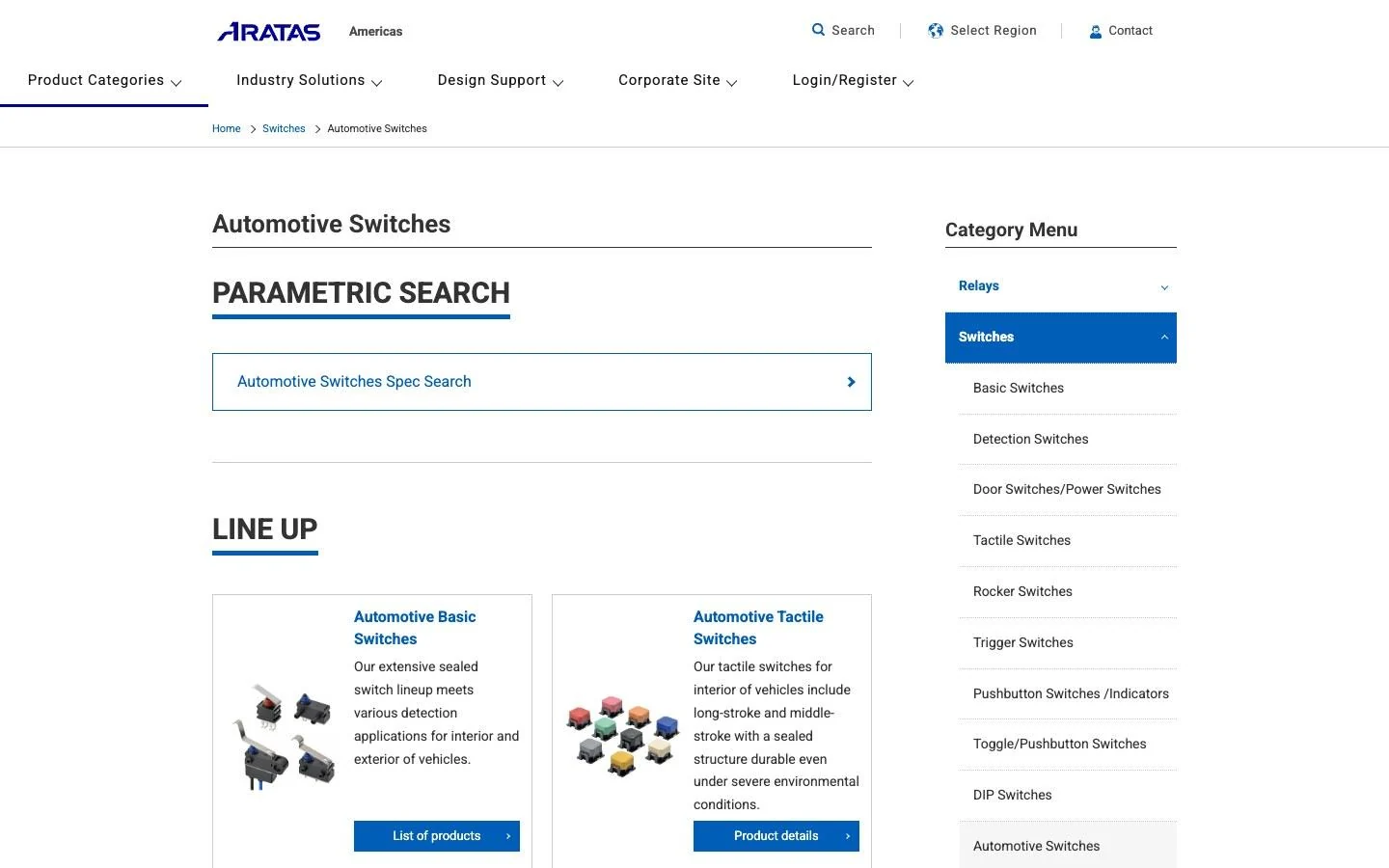Expand Login/Register menu
Viewport: 1389px width, 868px height.
pos(853,81)
